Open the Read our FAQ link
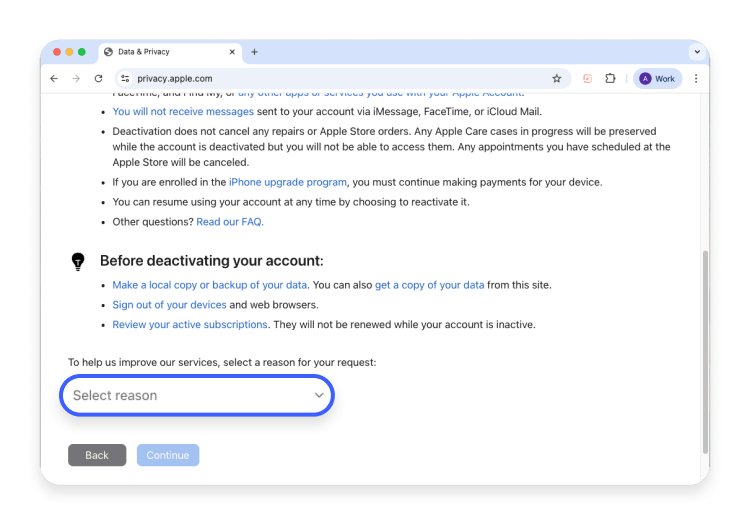 [x=230, y=222]
